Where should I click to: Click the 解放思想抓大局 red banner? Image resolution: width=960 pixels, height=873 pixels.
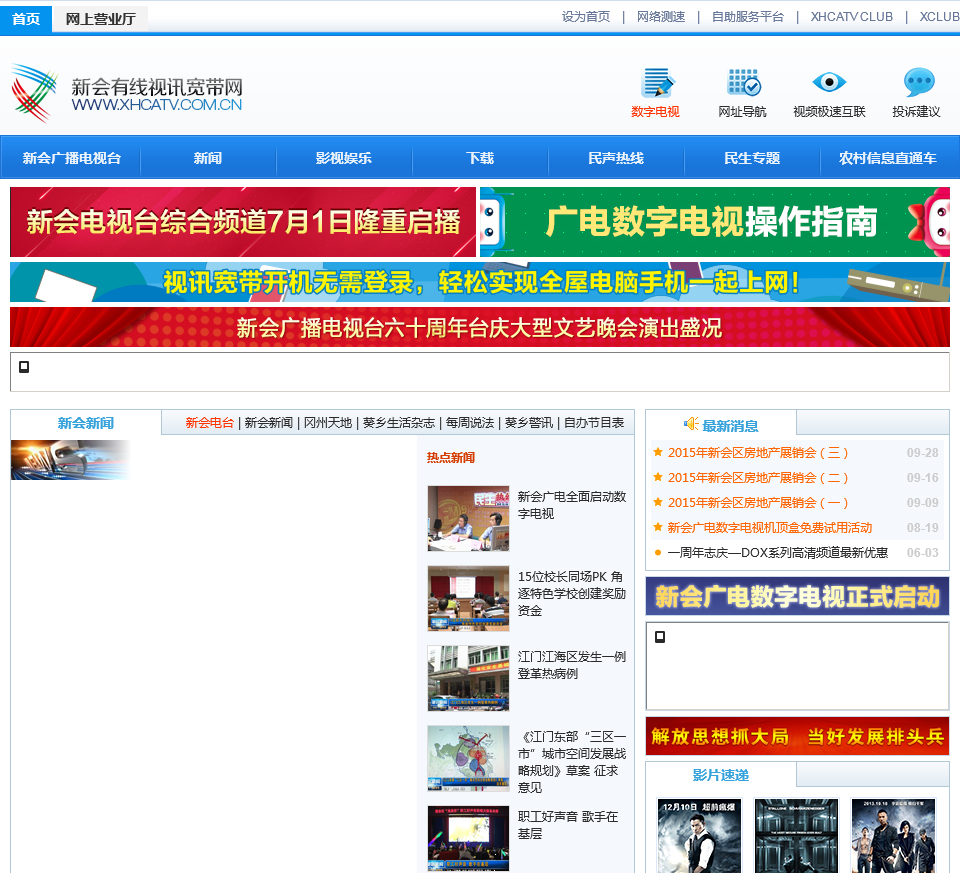coord(797,736)
